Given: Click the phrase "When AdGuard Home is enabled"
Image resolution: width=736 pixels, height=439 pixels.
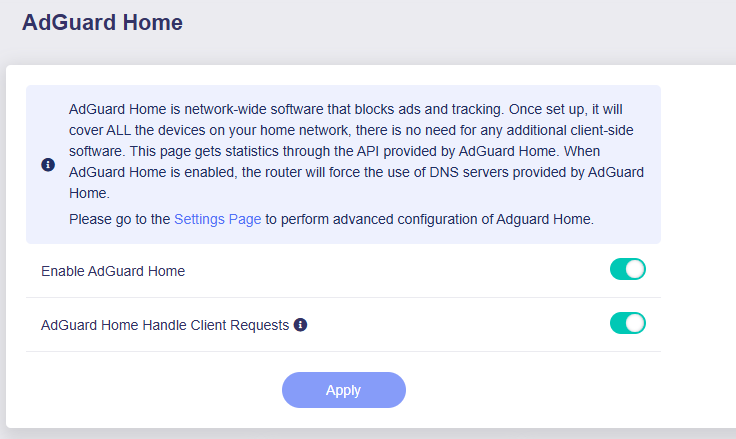Looking at the screenshot, I should pyautogui.click(x=618, y=152).
